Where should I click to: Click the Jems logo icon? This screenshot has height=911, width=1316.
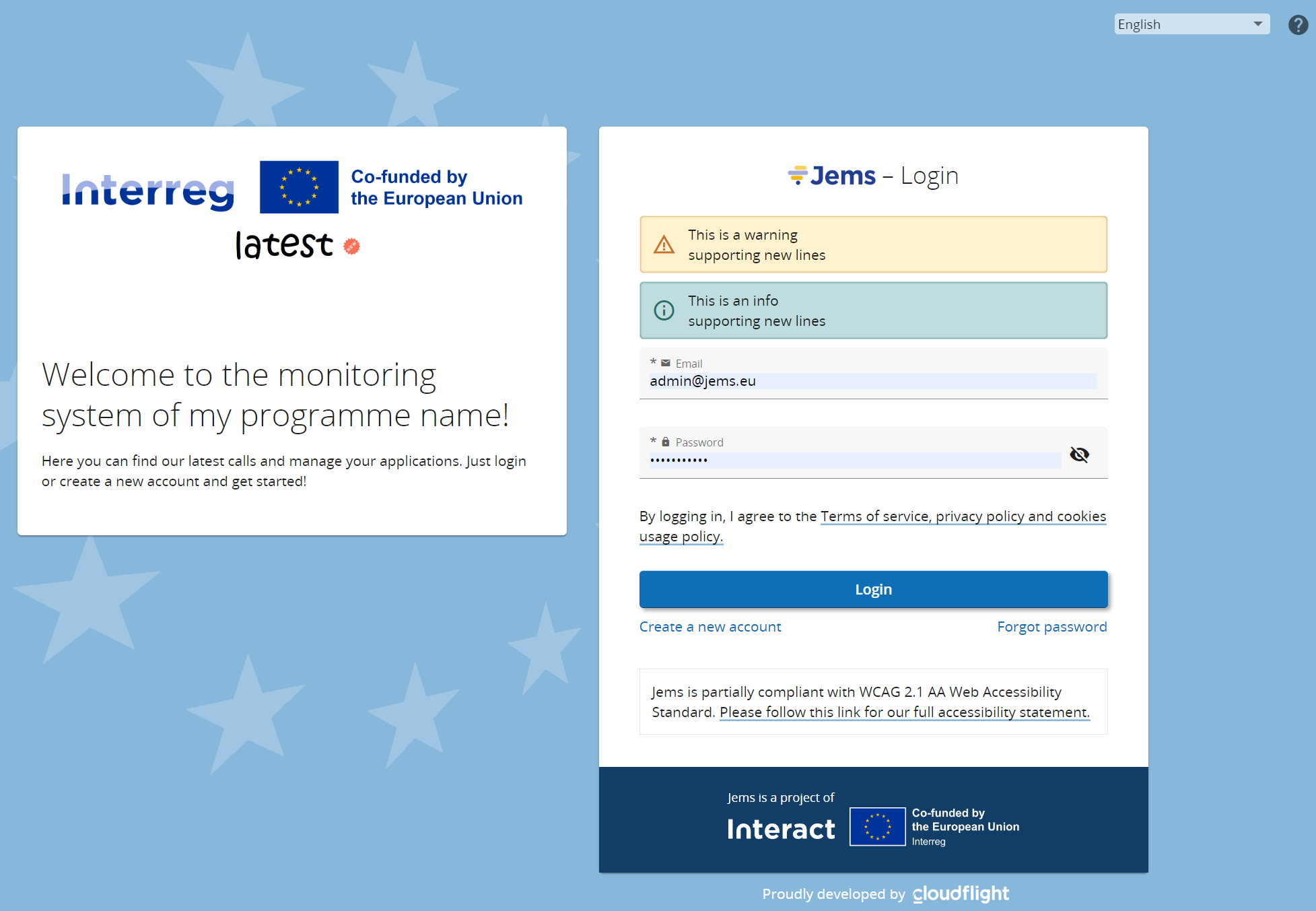[x=798, y=175]
